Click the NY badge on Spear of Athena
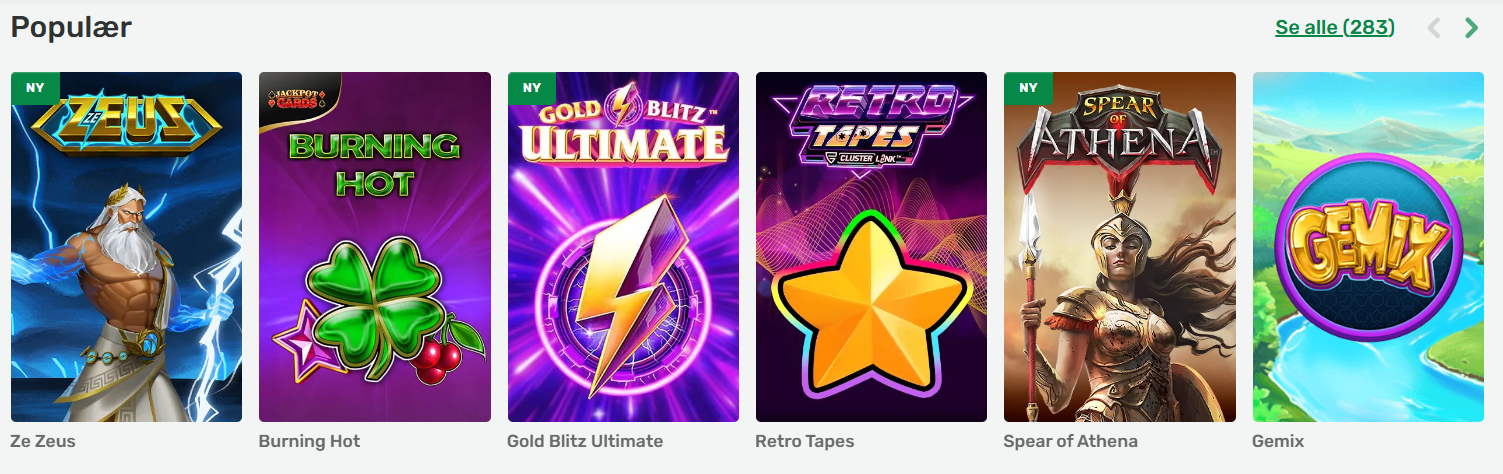 1029,88
